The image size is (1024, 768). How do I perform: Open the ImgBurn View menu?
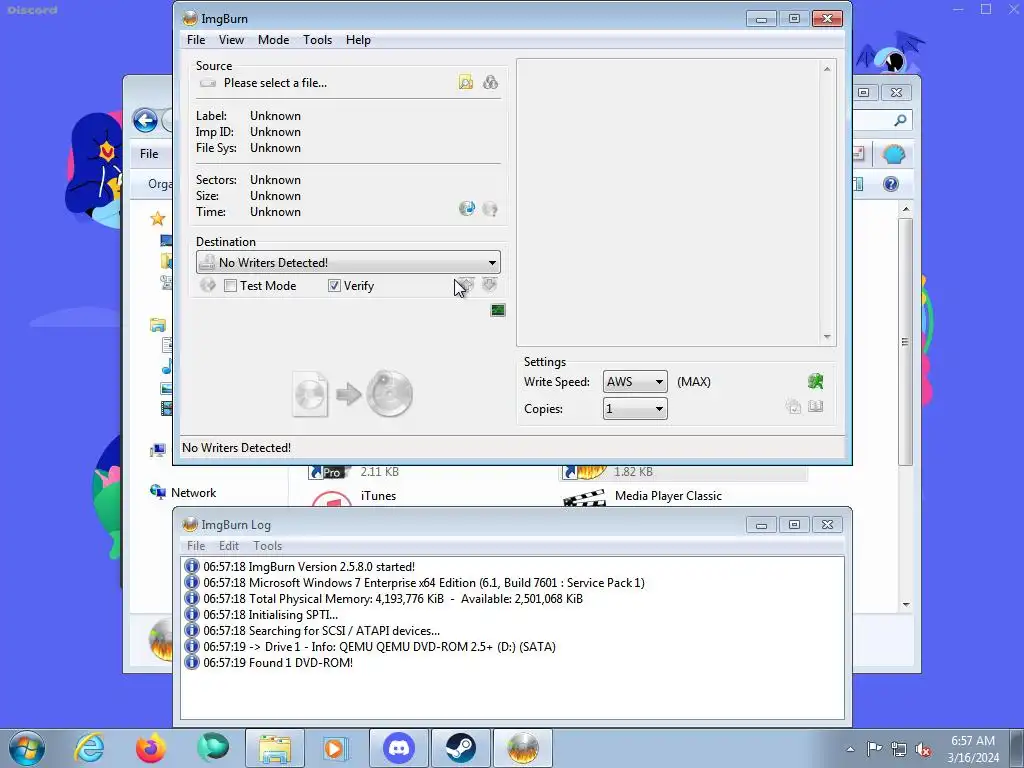click(x=231, y=40)
